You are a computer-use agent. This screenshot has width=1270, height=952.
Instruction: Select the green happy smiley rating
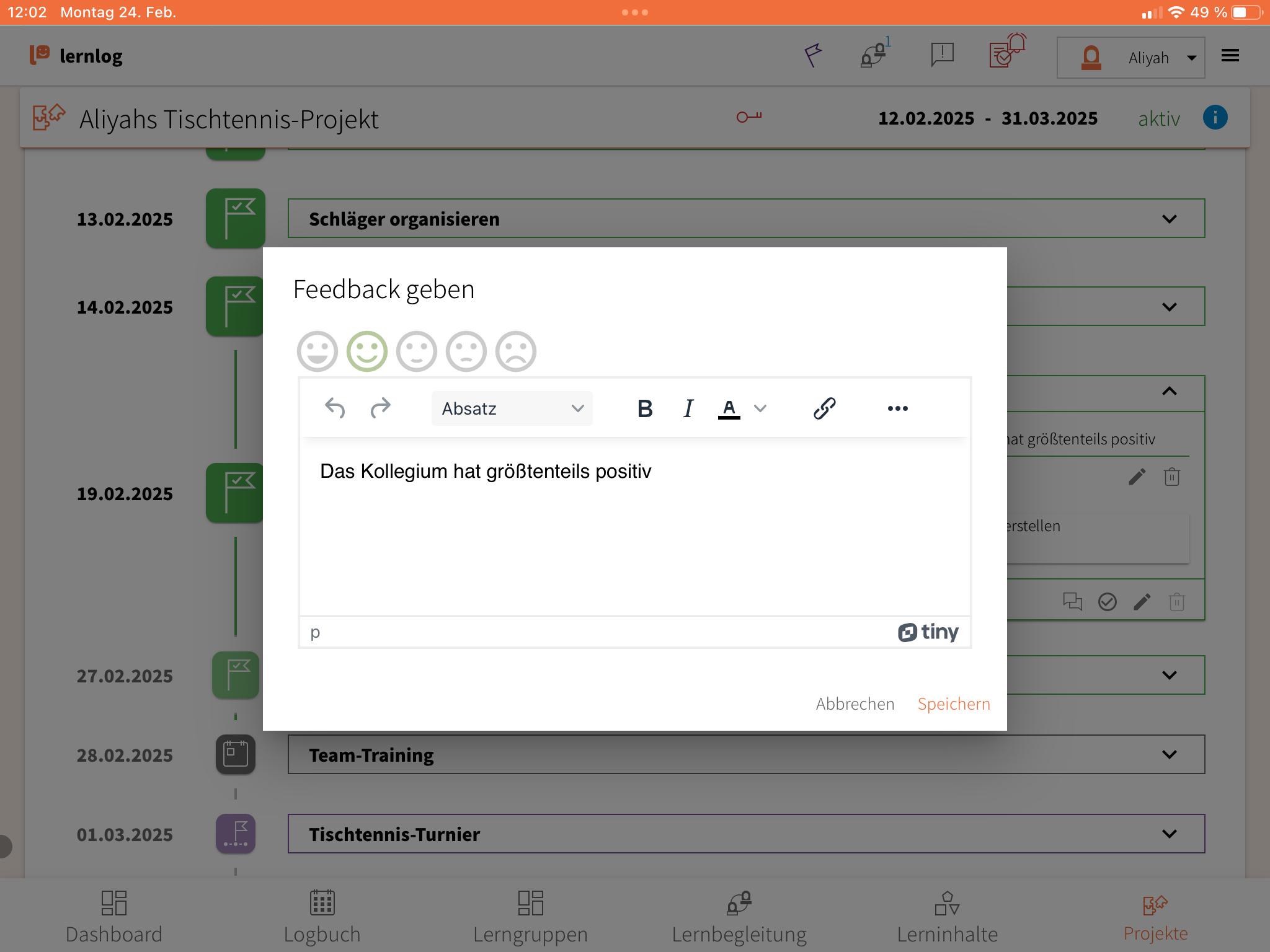pyautogui.click(x=367, y=351)
